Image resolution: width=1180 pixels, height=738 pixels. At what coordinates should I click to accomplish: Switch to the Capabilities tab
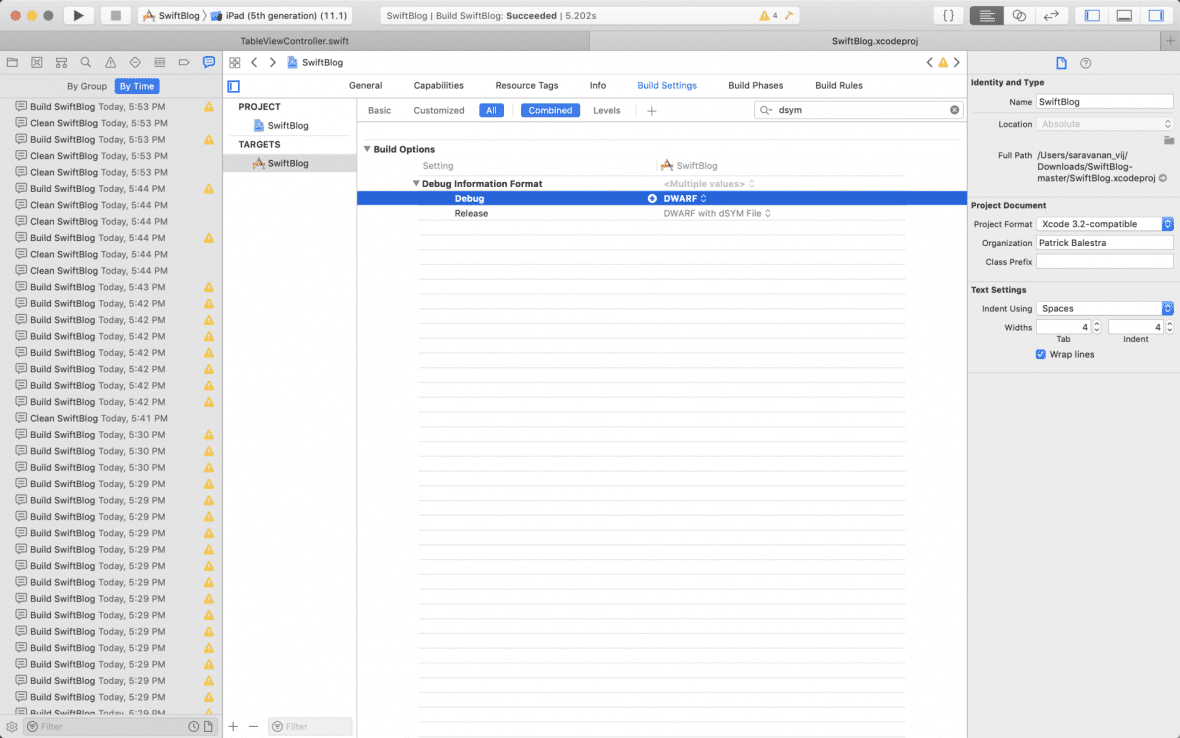[x=439, y=86]
